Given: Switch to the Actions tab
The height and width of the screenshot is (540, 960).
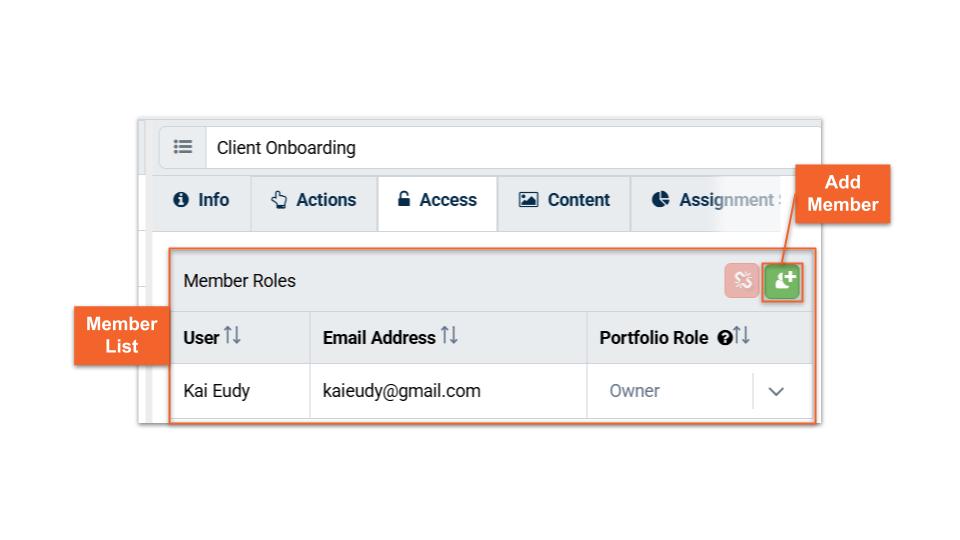Looking at the screenshot, I should click(314, 200).
